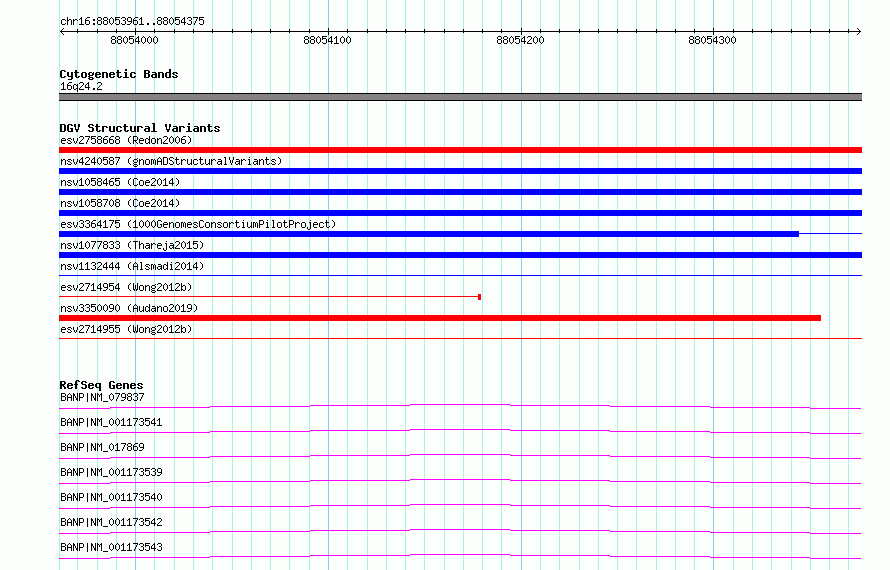Click the chr16:88053961..88054375 coordinate text
Viewport: 890px width, 570px height.
click(132, 21)
